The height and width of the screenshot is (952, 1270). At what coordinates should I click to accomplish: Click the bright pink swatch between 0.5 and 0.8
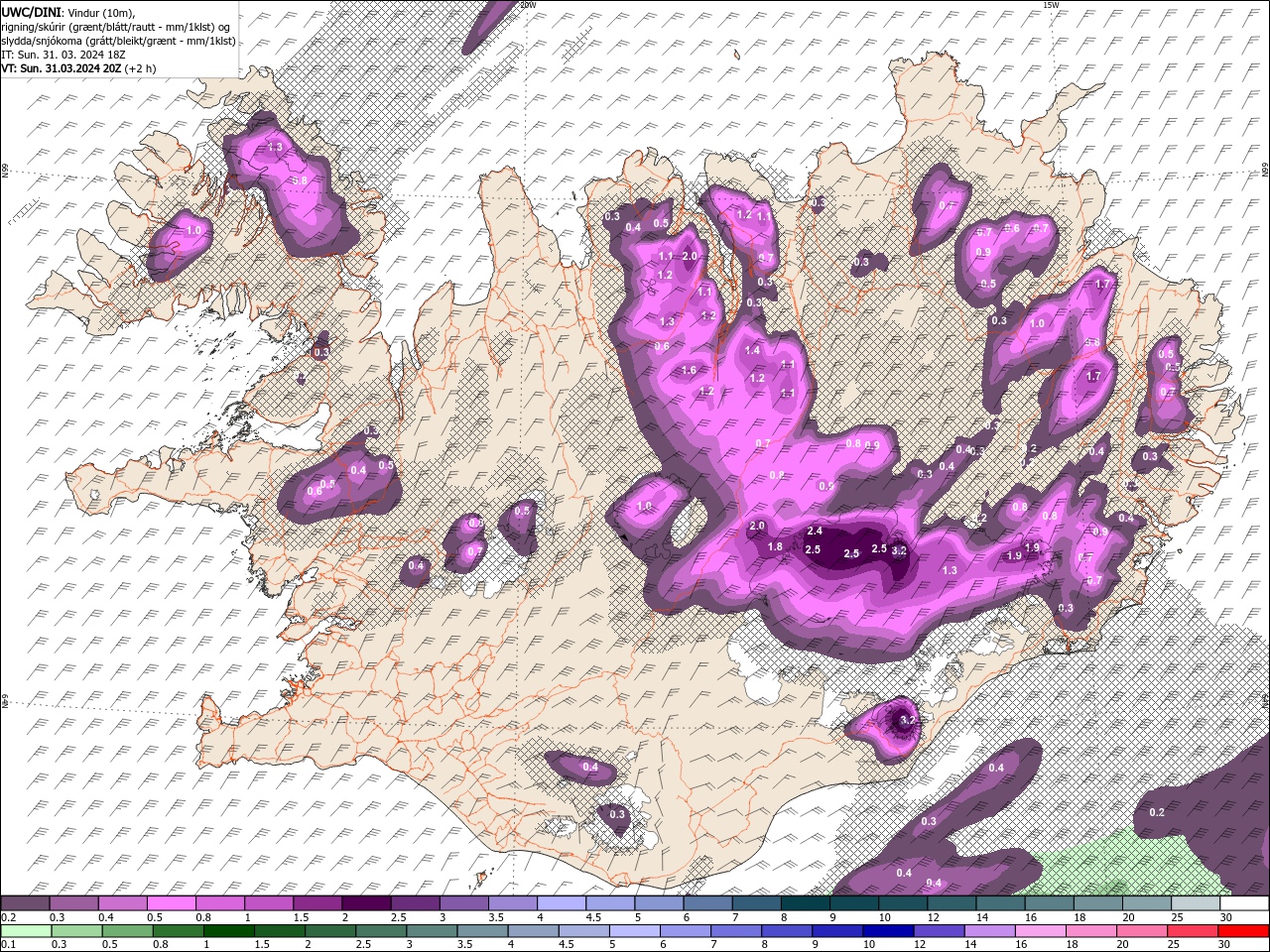pyautogui.click(x=171, y=903)
